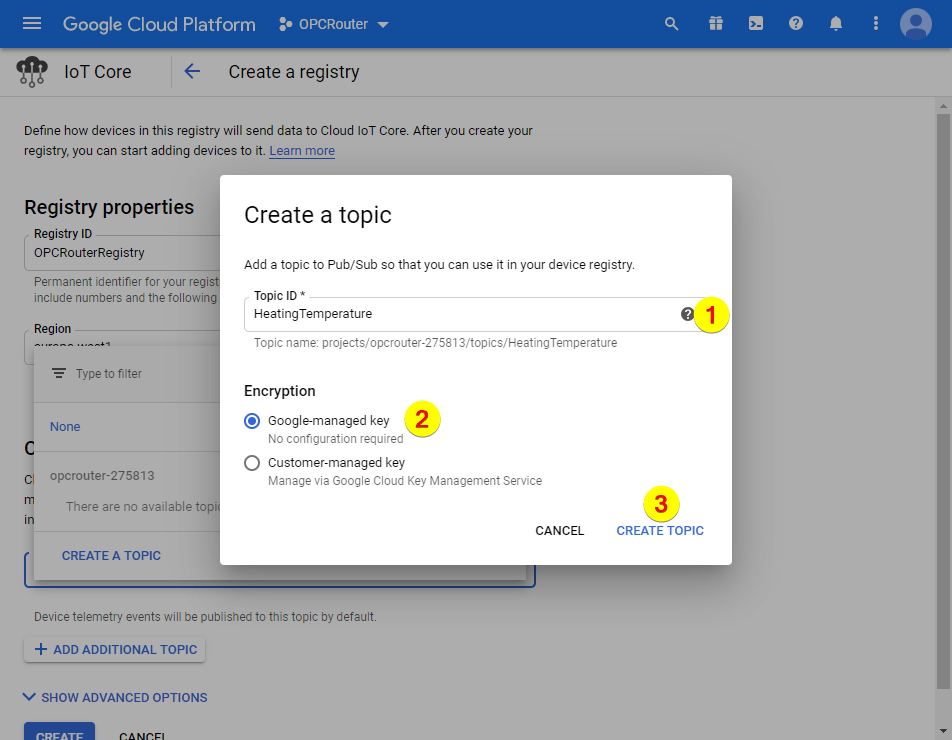Viewport: 952px width, 740px height.
Task: Click Create a Topic in dropdown list
Action: pos(111,555)
